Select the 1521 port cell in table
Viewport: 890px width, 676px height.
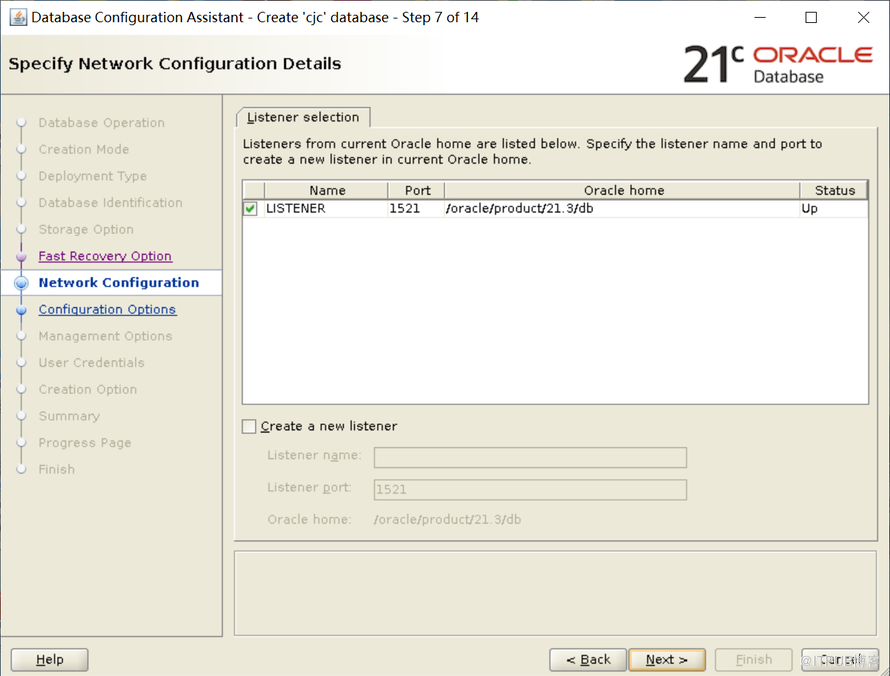tap(417, 209)
